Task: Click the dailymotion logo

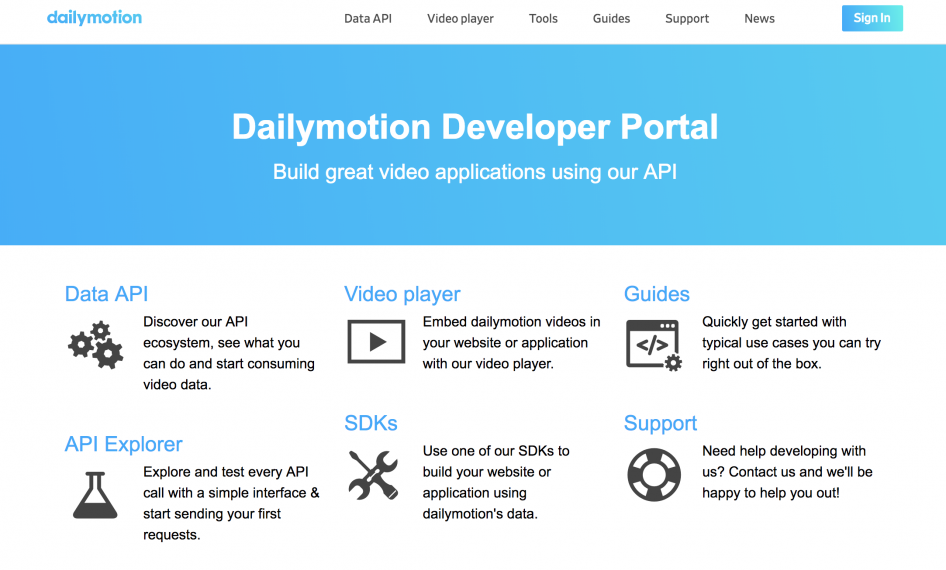Action: (x=95, y=18)
